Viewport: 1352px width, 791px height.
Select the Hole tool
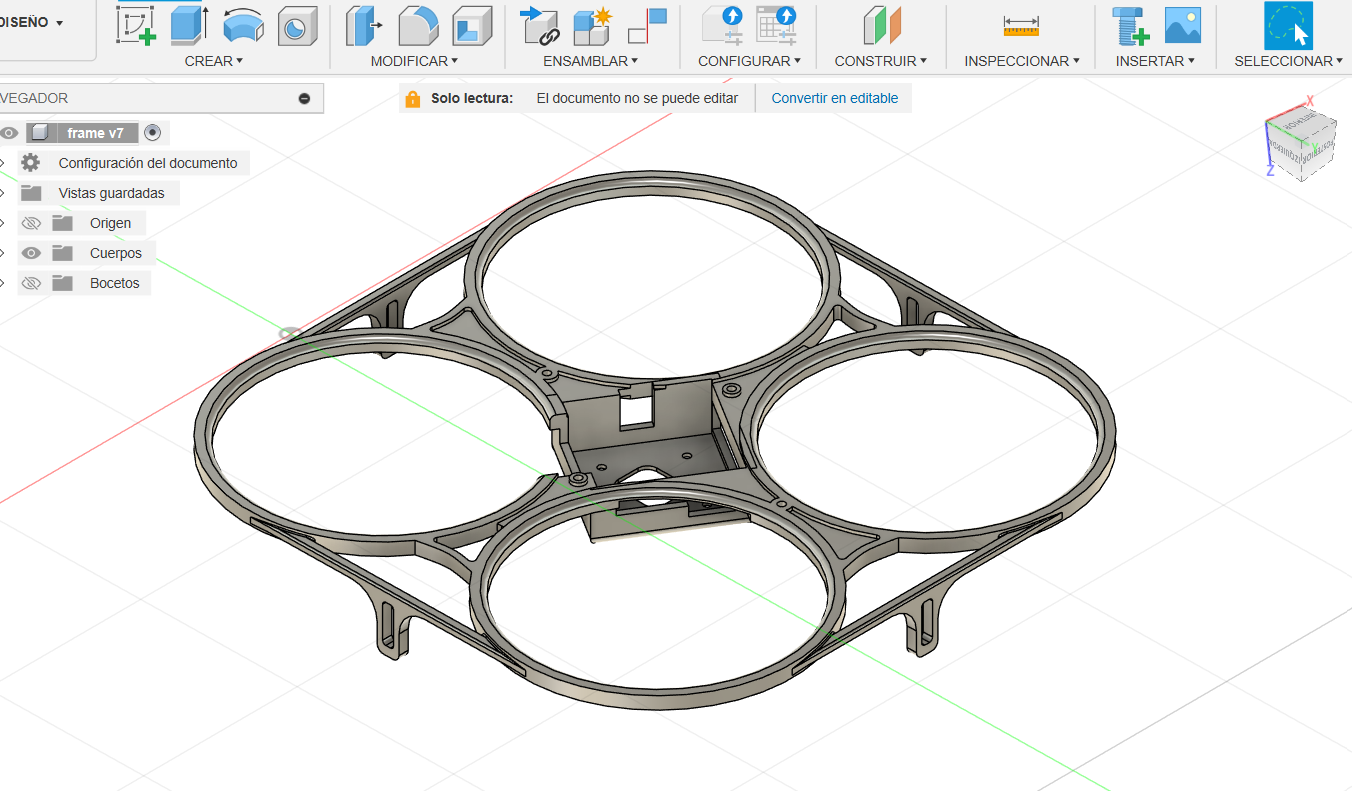296,26
